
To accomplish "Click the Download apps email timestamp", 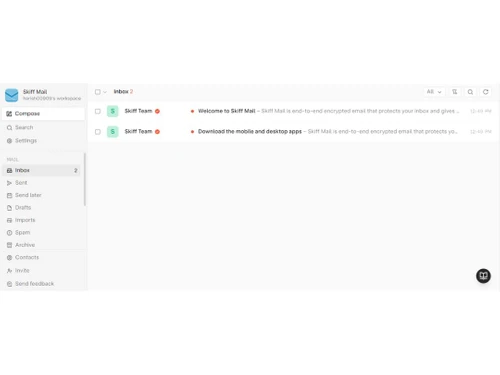I will (x=481, y=132).
